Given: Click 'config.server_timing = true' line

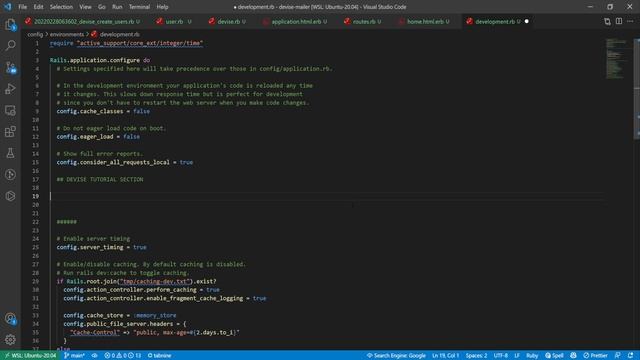Looking at the screenshot, I should [102, 247].
